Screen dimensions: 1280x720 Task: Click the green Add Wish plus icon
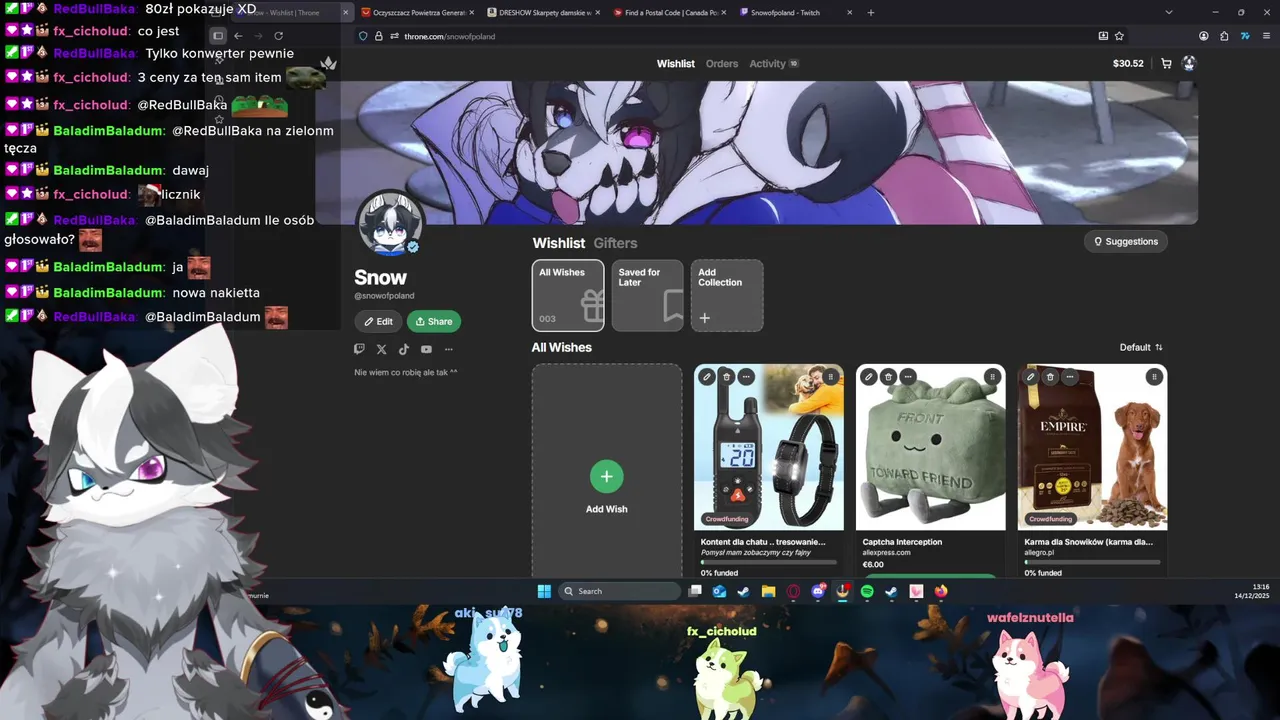click(607, 476)
